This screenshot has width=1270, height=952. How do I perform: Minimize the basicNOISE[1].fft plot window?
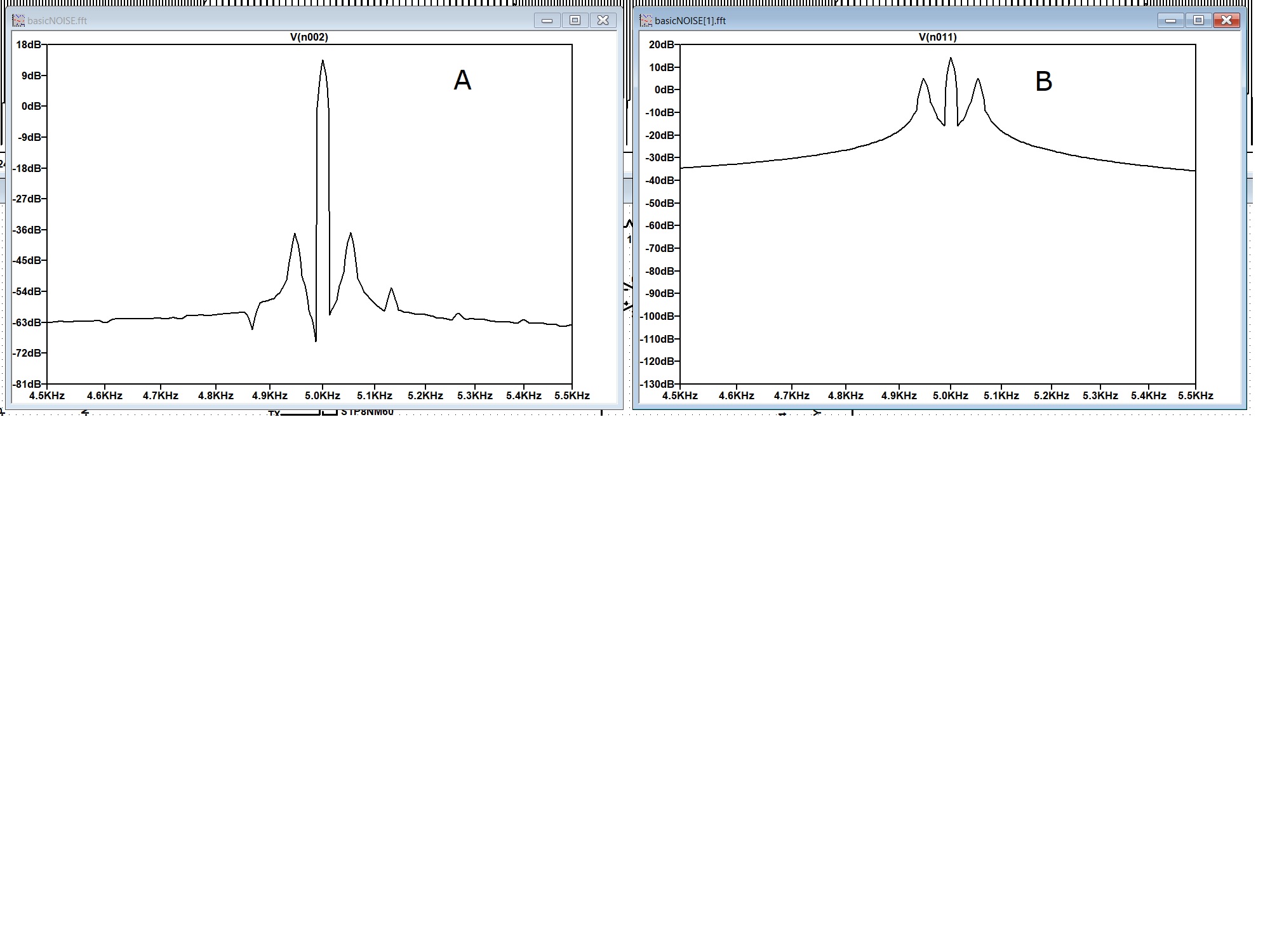1170,20
